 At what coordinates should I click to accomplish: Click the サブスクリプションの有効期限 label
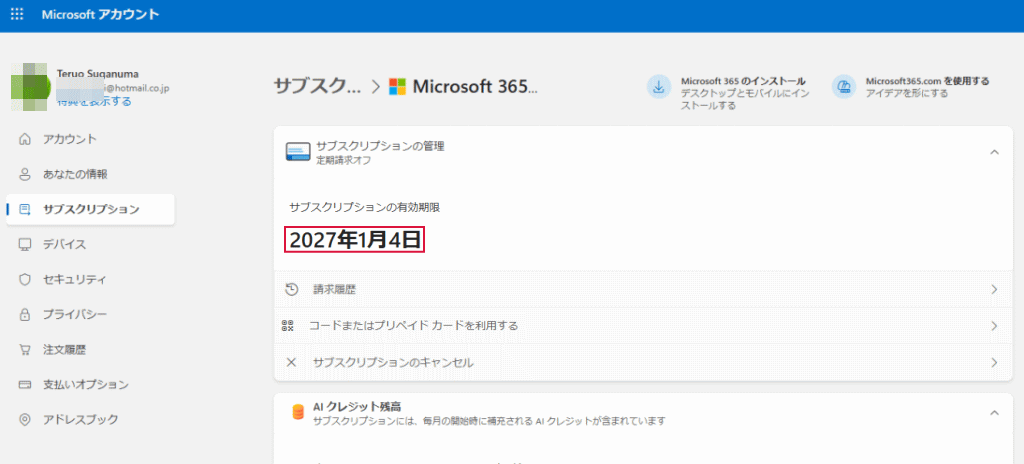click(x=364, y=207)
